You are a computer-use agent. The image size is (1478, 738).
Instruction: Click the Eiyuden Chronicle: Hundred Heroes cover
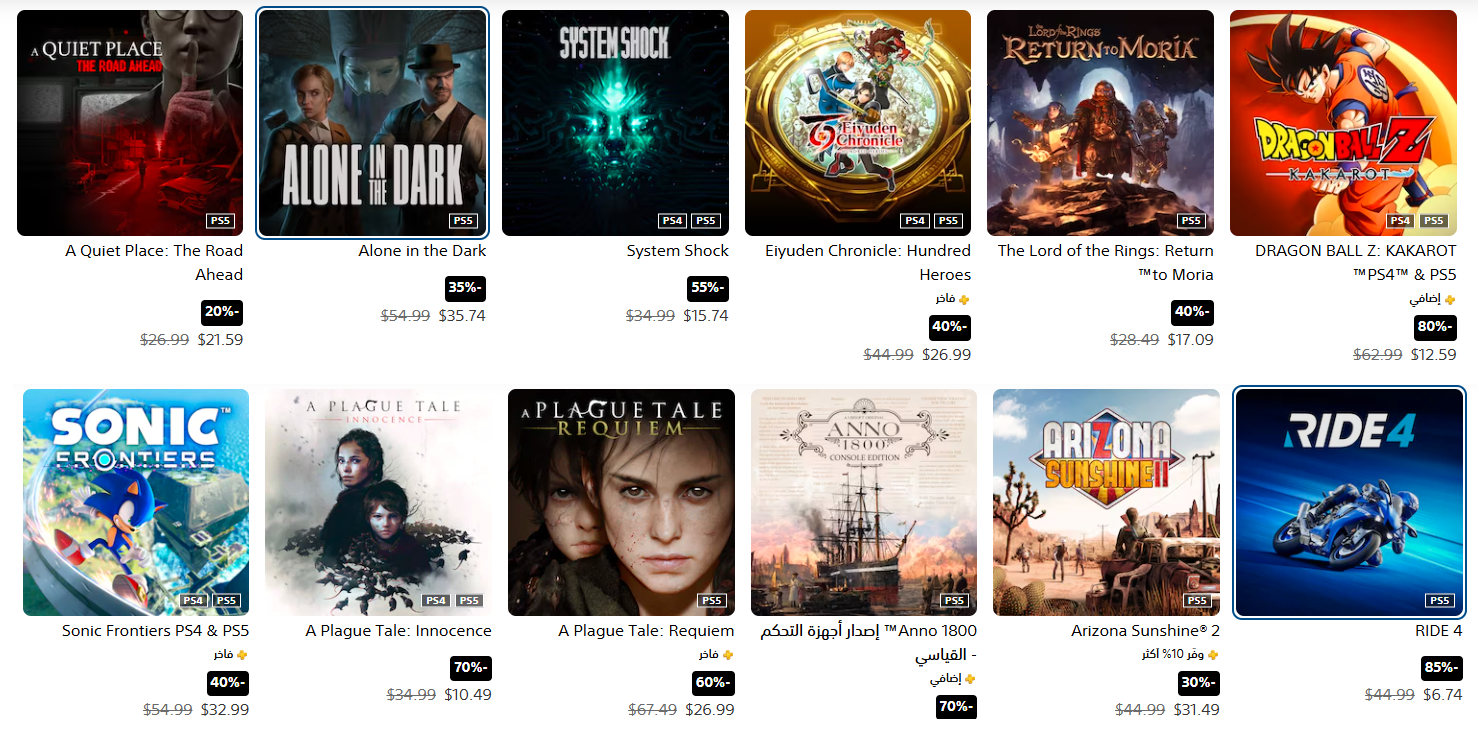(858, 123)
